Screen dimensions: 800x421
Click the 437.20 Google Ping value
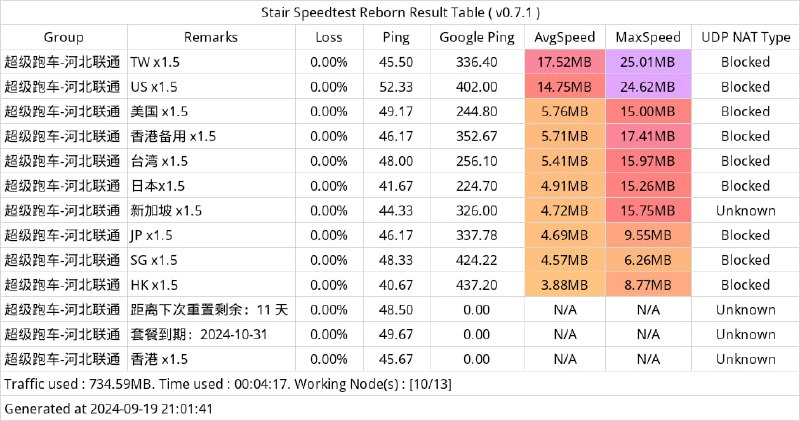(477, 285)
